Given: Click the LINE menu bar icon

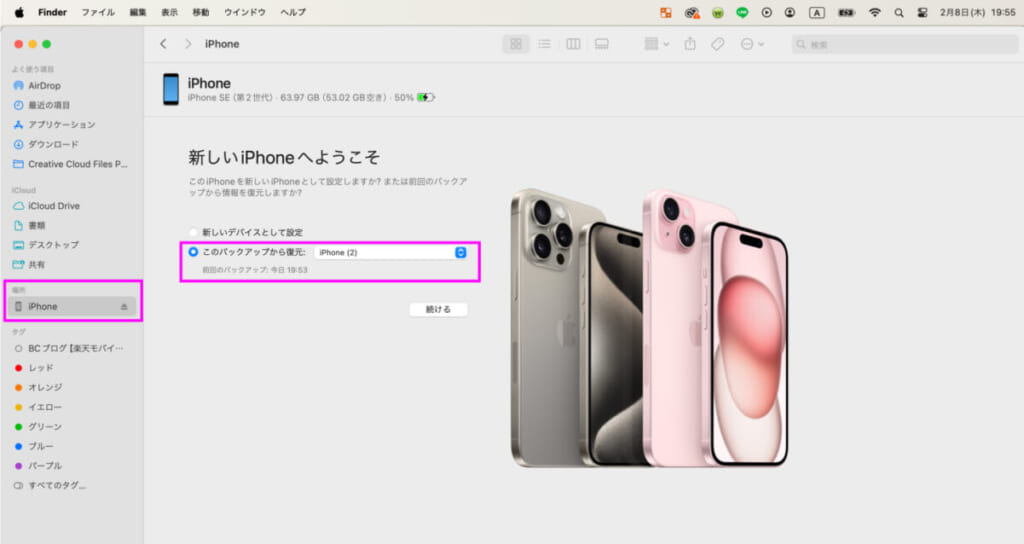Looking at the screenshot, I should tap(742, 12).
